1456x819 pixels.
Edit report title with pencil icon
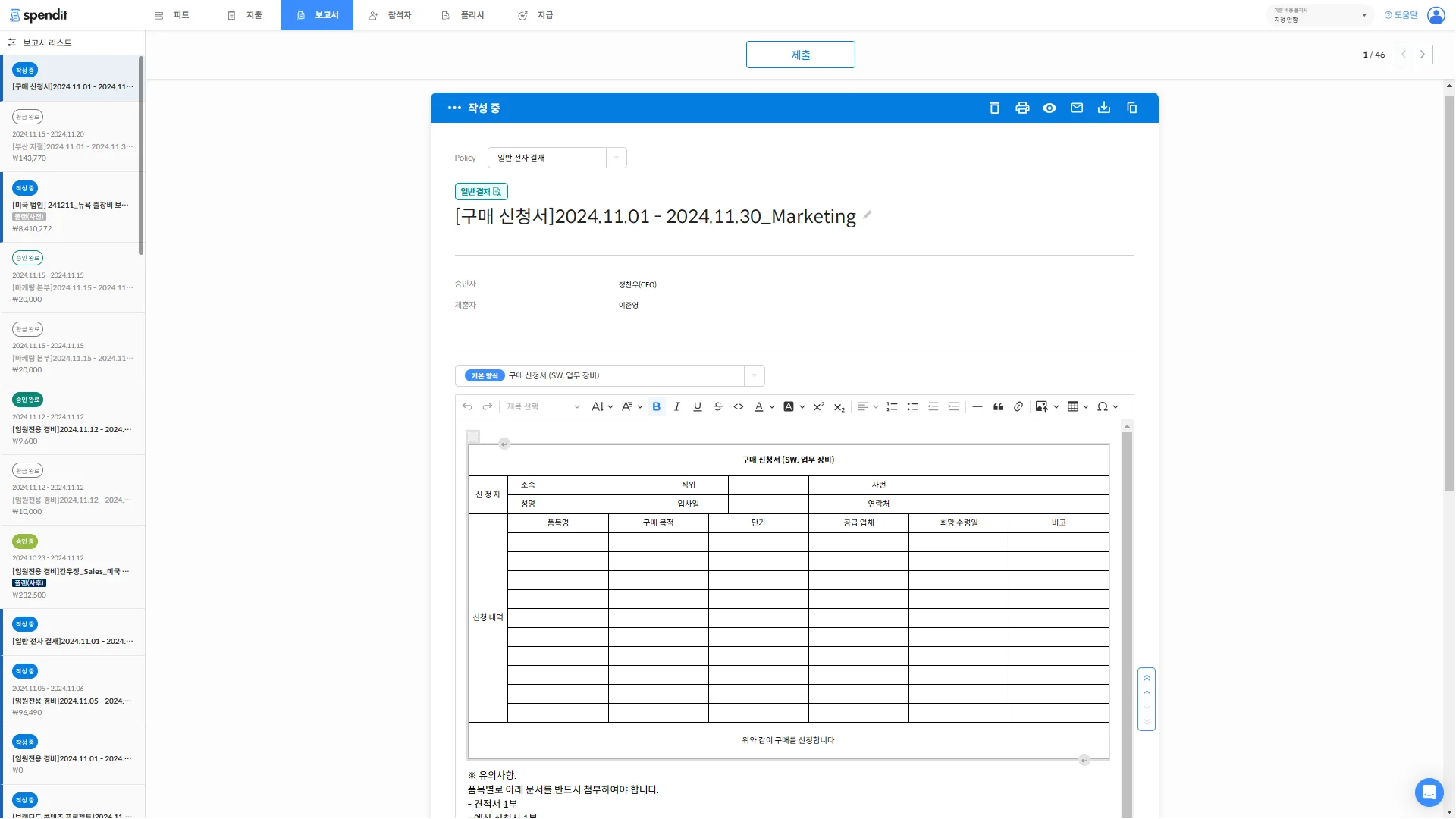pos(868,215)
